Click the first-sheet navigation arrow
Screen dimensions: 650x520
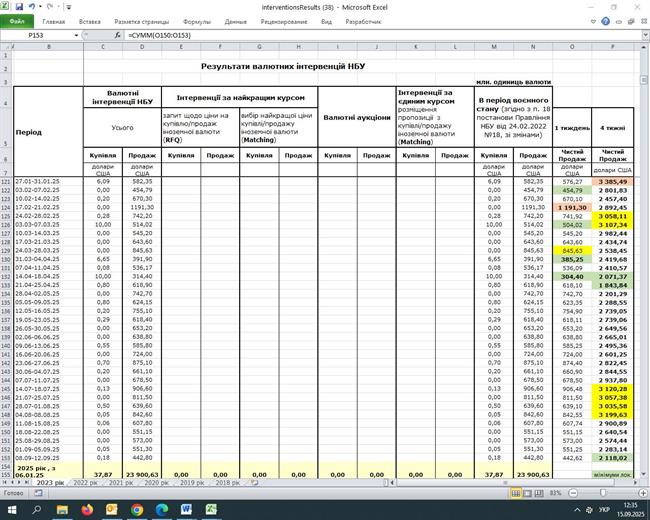pyautogui.click(x=5, y=483)
